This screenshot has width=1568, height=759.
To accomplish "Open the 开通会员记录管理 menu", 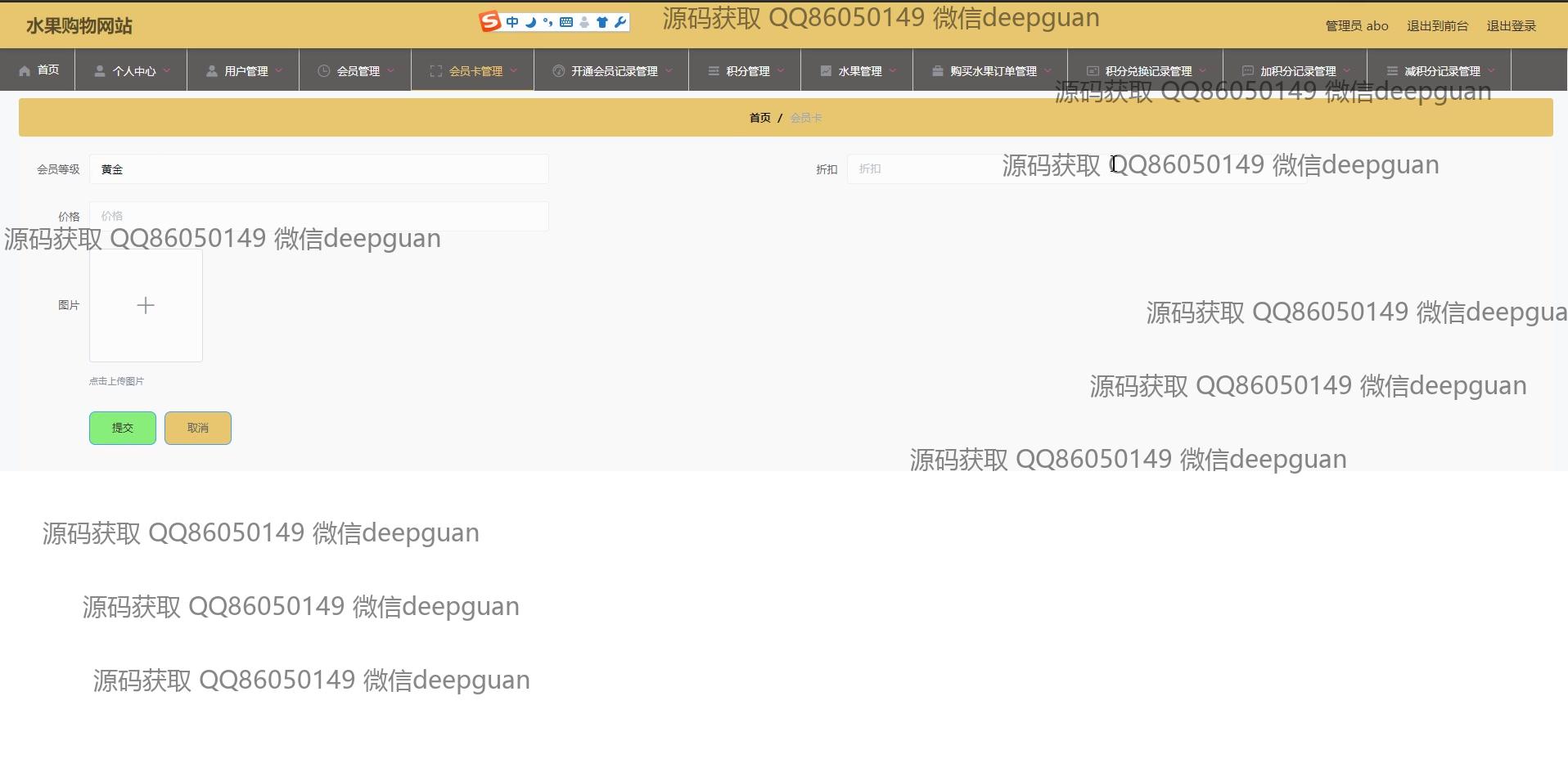I will pos(614,71).
